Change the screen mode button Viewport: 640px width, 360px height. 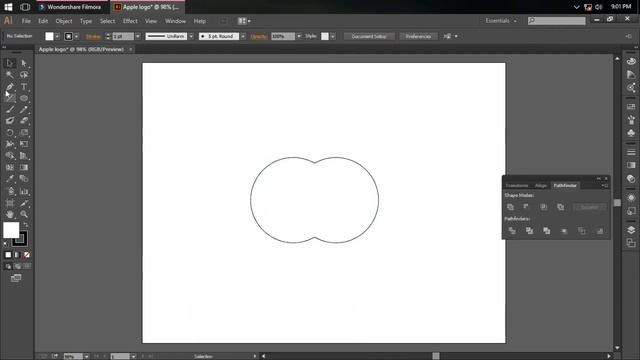click(16, 278)
